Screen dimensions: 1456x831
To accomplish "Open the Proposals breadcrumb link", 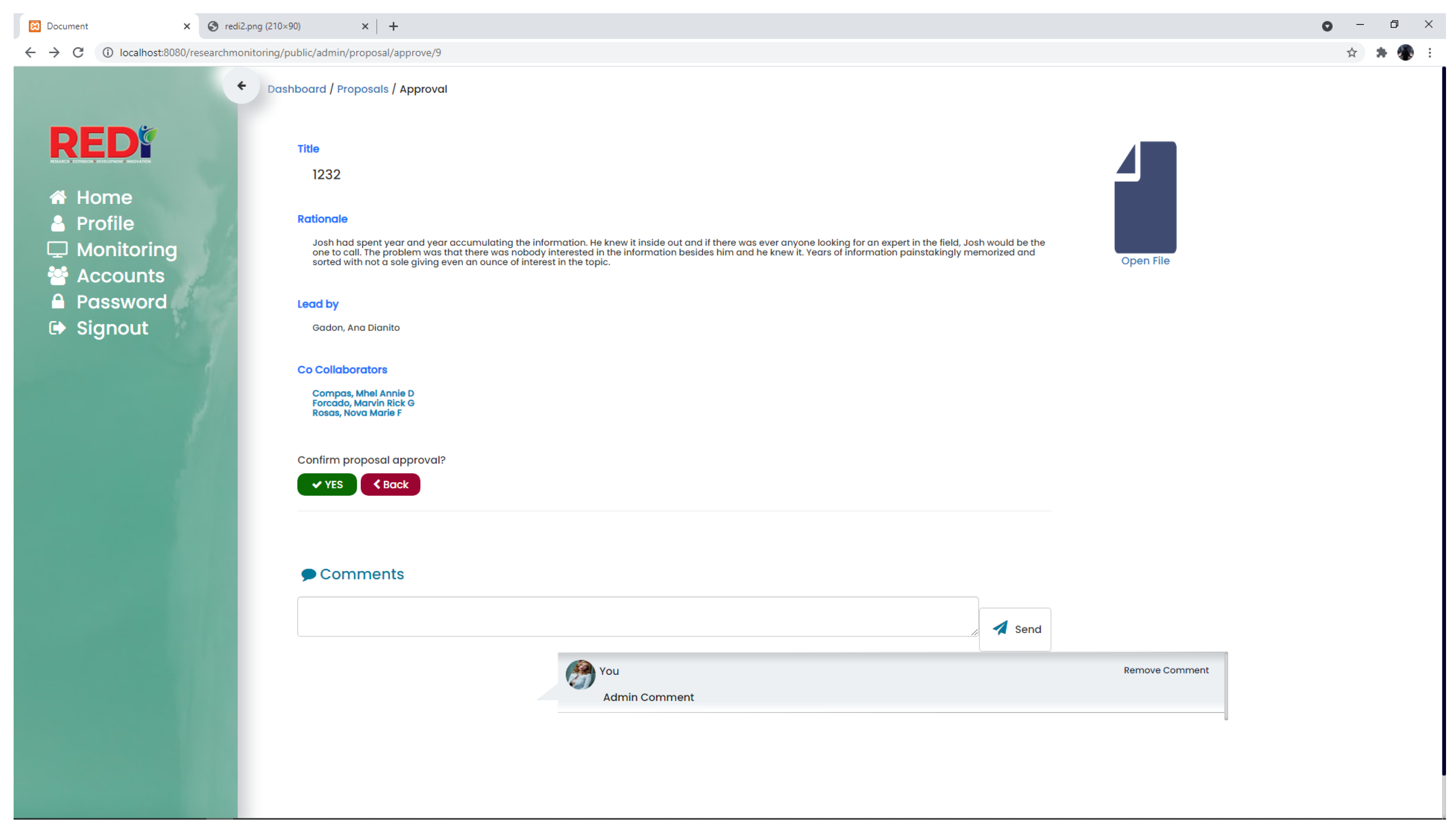I will point(362,89).
